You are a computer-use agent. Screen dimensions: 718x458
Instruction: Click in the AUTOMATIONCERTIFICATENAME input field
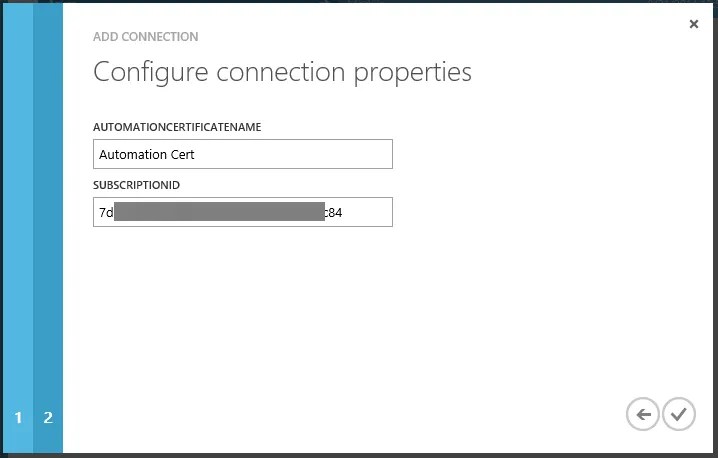(x=243, y=154)
